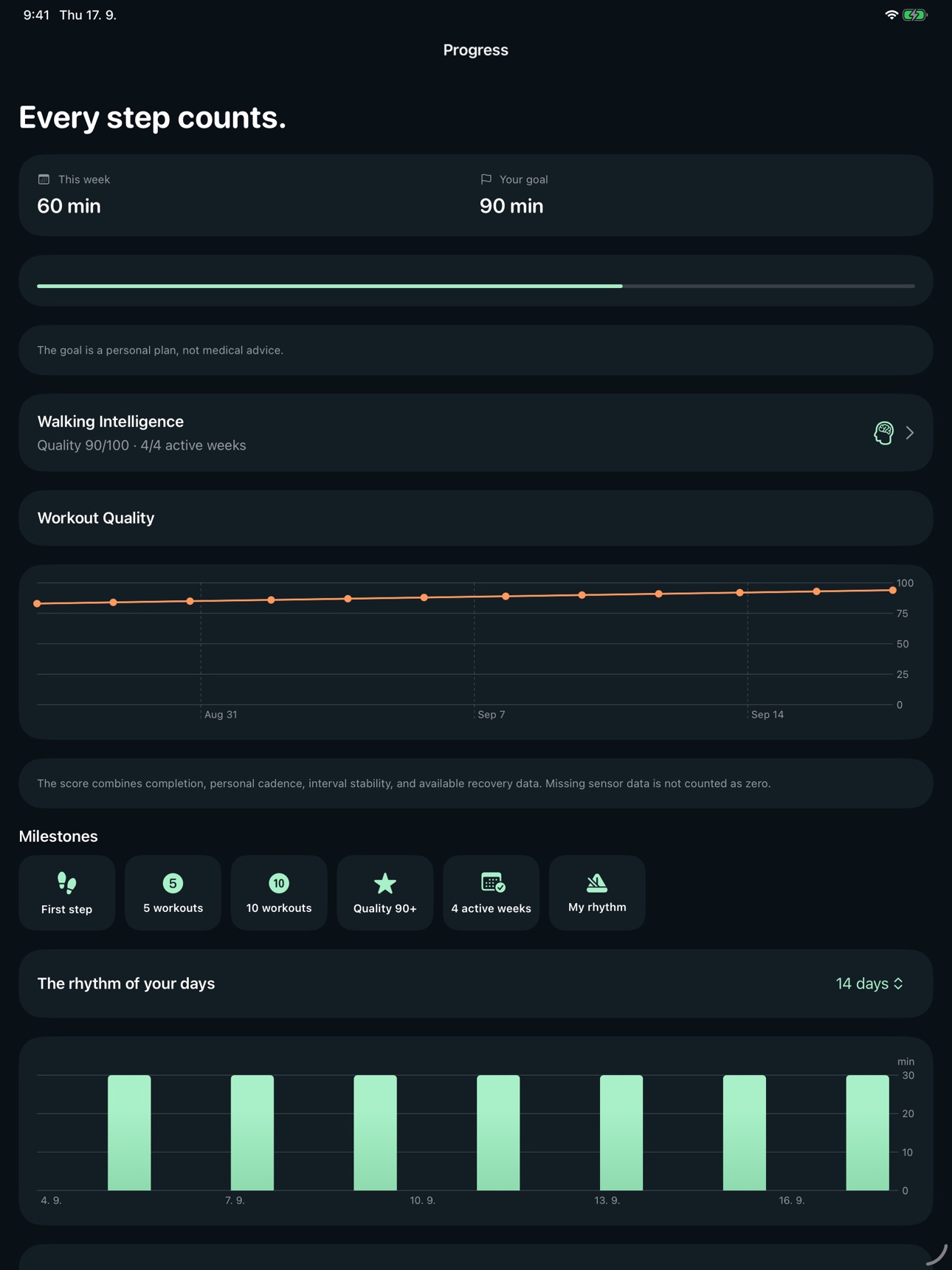952x1270 pixels.
Task: Tap the "First step" milestone label
Action: (x=66, y=910)
